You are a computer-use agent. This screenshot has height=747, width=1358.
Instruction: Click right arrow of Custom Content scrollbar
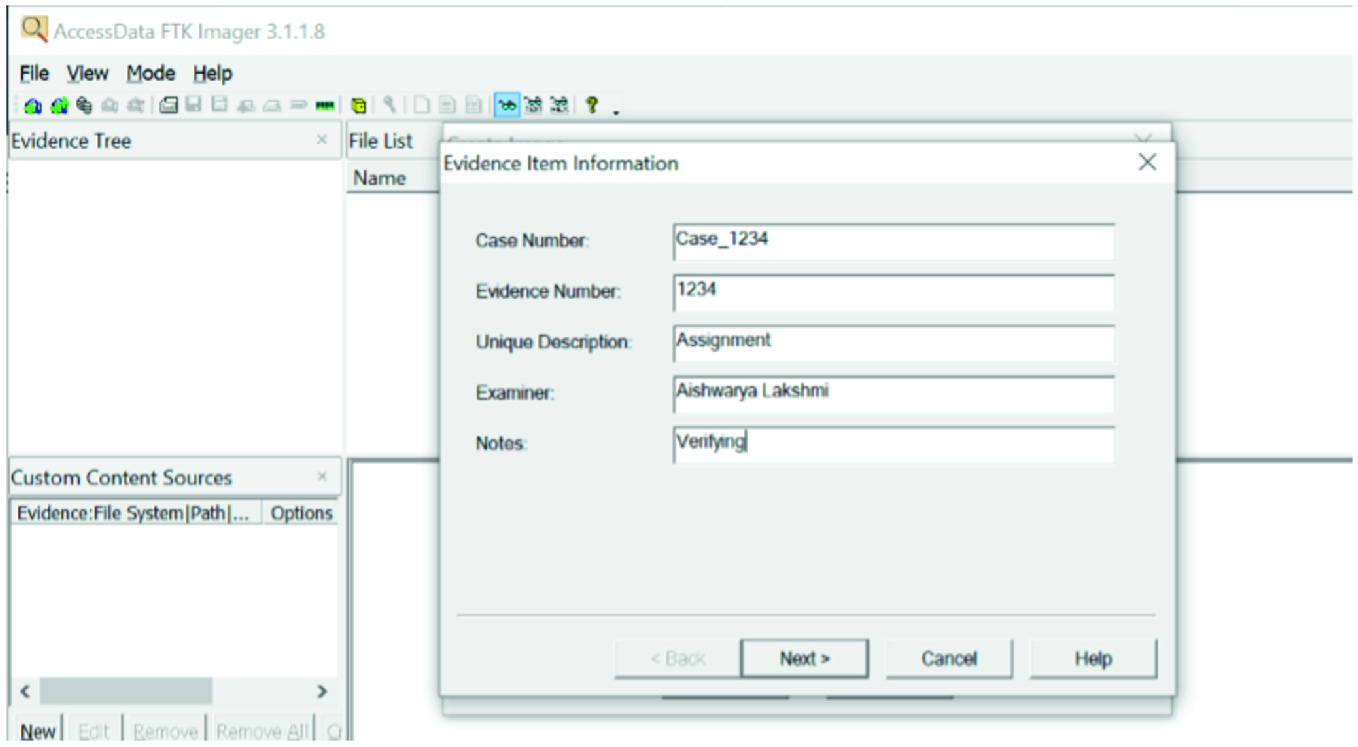point(322,691)
